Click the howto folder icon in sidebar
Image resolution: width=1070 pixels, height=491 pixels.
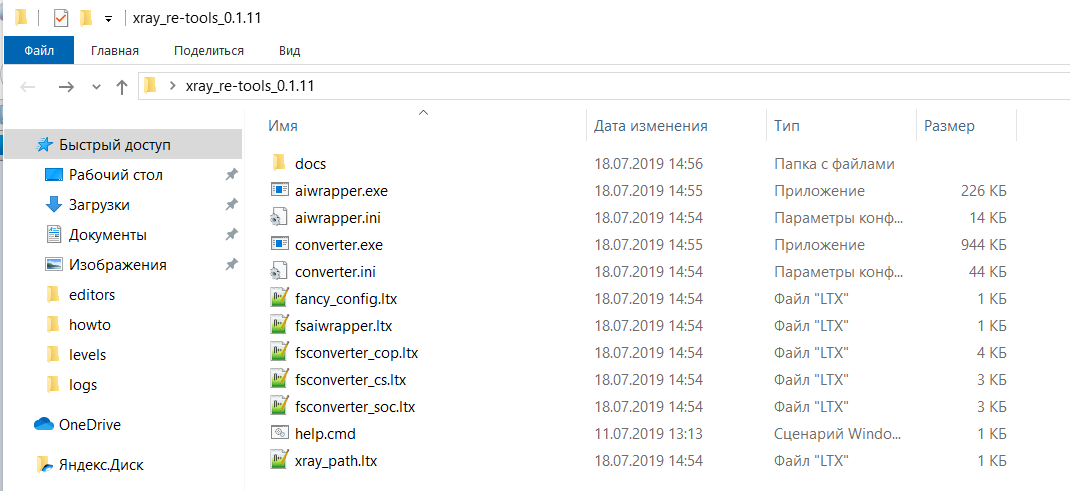[53, 325]
